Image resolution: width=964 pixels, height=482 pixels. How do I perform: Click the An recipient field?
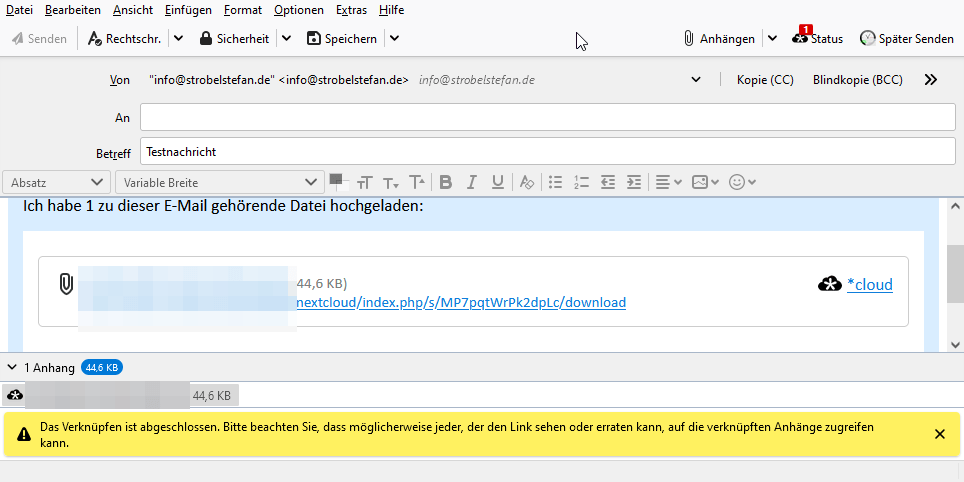pos(548,117)
